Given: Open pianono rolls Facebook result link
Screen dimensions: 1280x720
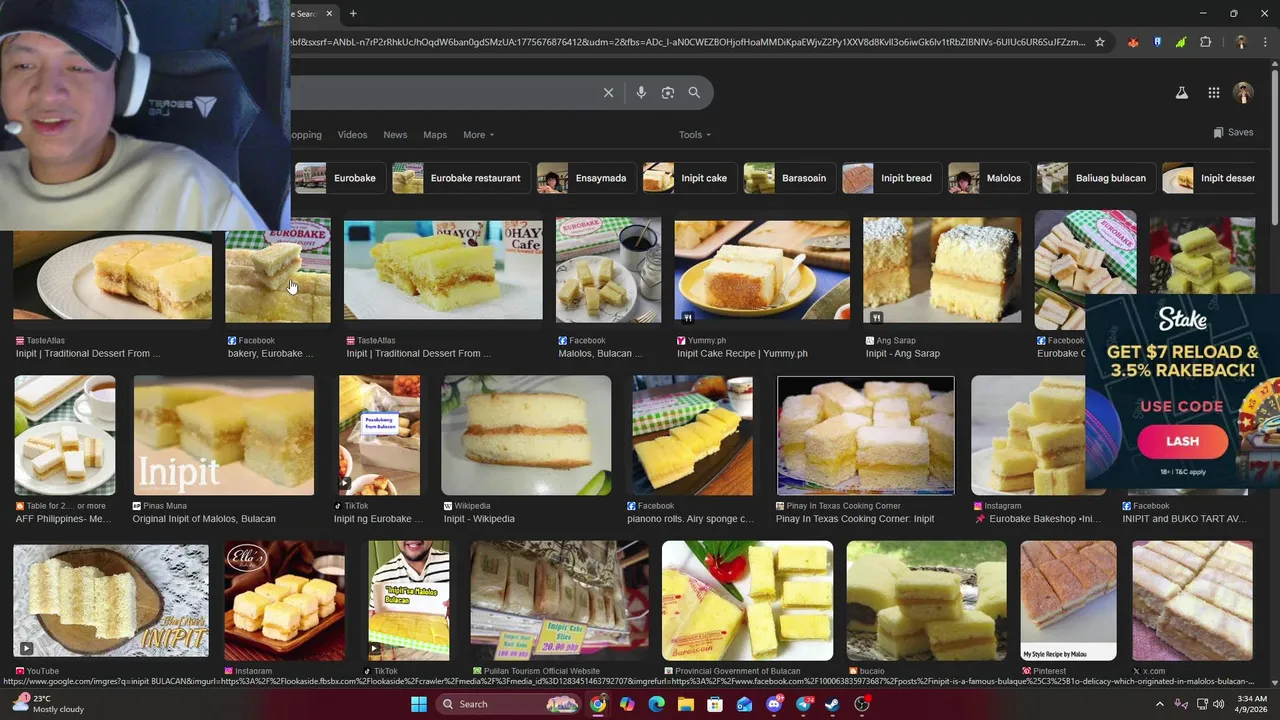Looking at the screenshot, I should pyautogui.click(x=690, y=519).
